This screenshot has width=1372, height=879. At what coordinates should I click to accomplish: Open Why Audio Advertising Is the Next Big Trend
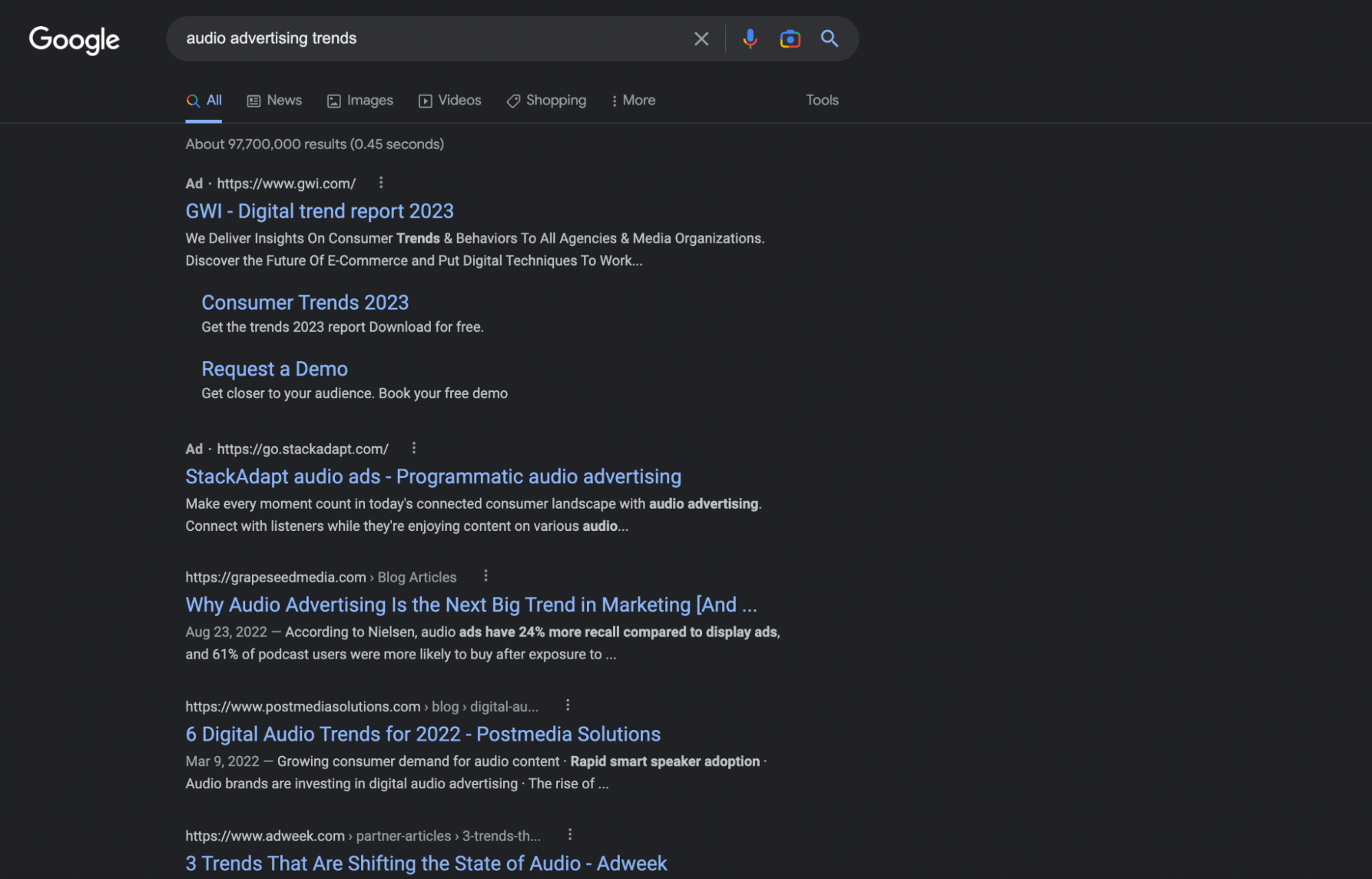tap(472, 604)
